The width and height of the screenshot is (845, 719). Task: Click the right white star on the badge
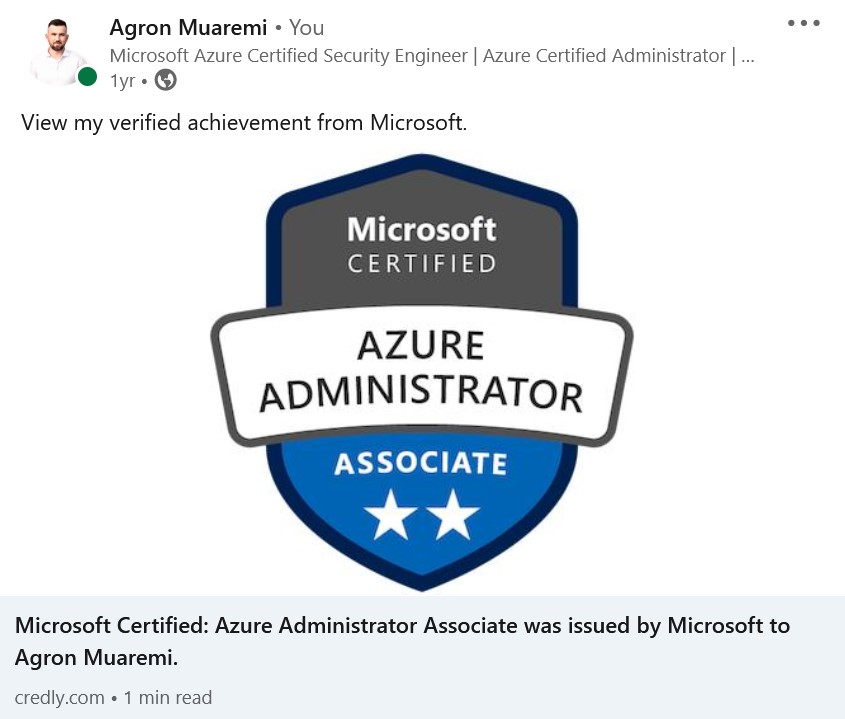tap(455, 514)
